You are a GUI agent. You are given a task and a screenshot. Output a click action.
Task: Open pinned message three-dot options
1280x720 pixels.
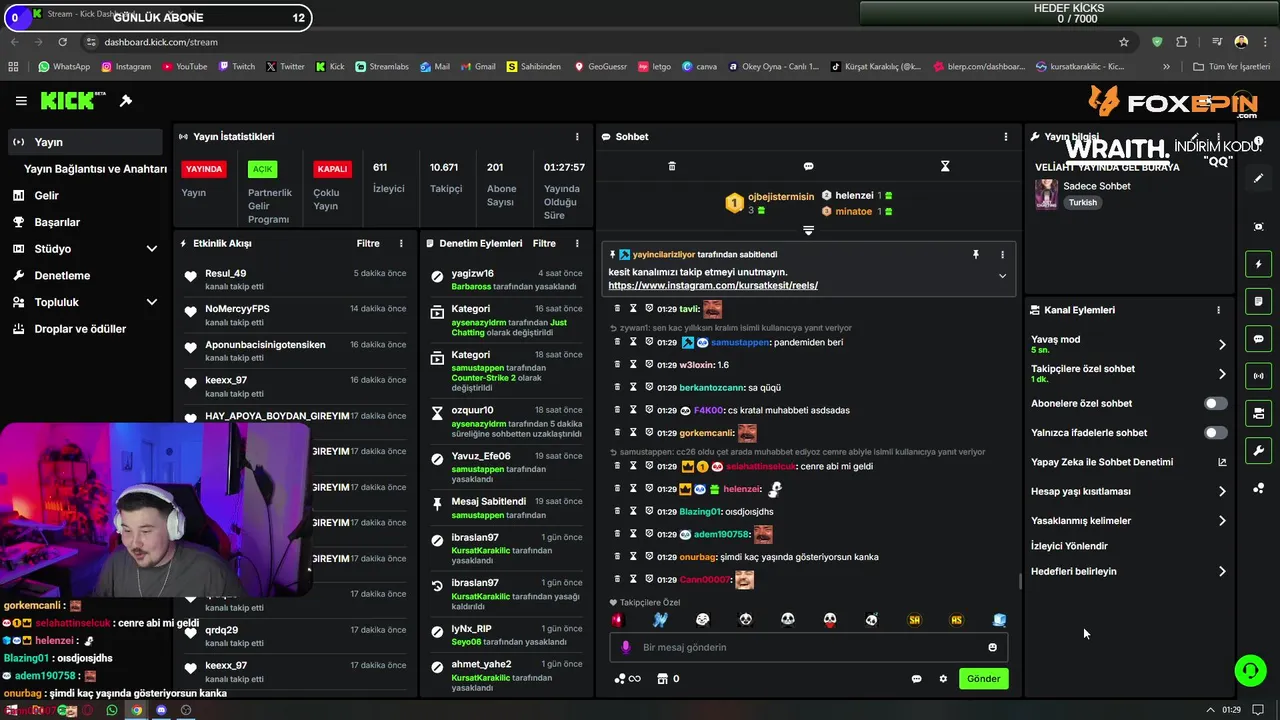pos(1002,255)
